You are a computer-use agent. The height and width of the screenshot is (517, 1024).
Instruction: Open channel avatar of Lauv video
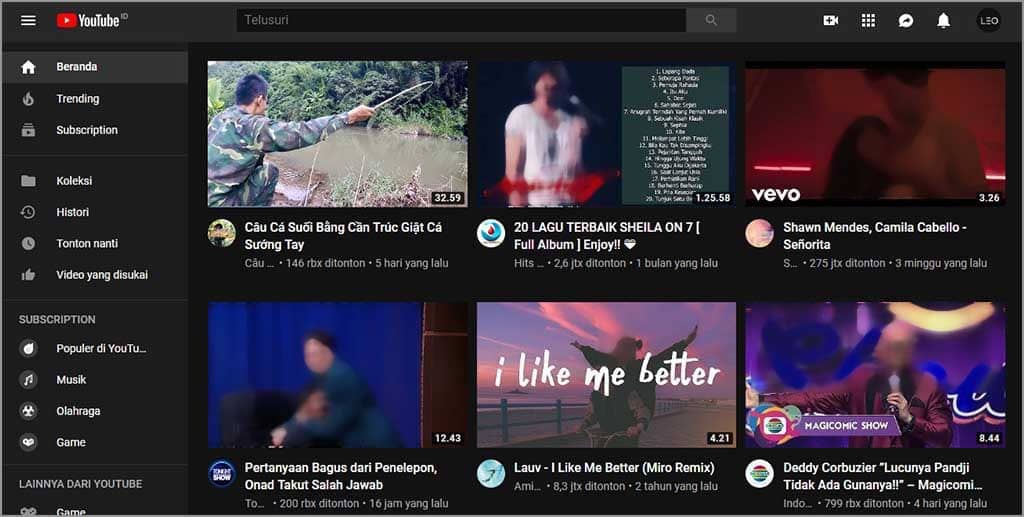tap(490, 473)
